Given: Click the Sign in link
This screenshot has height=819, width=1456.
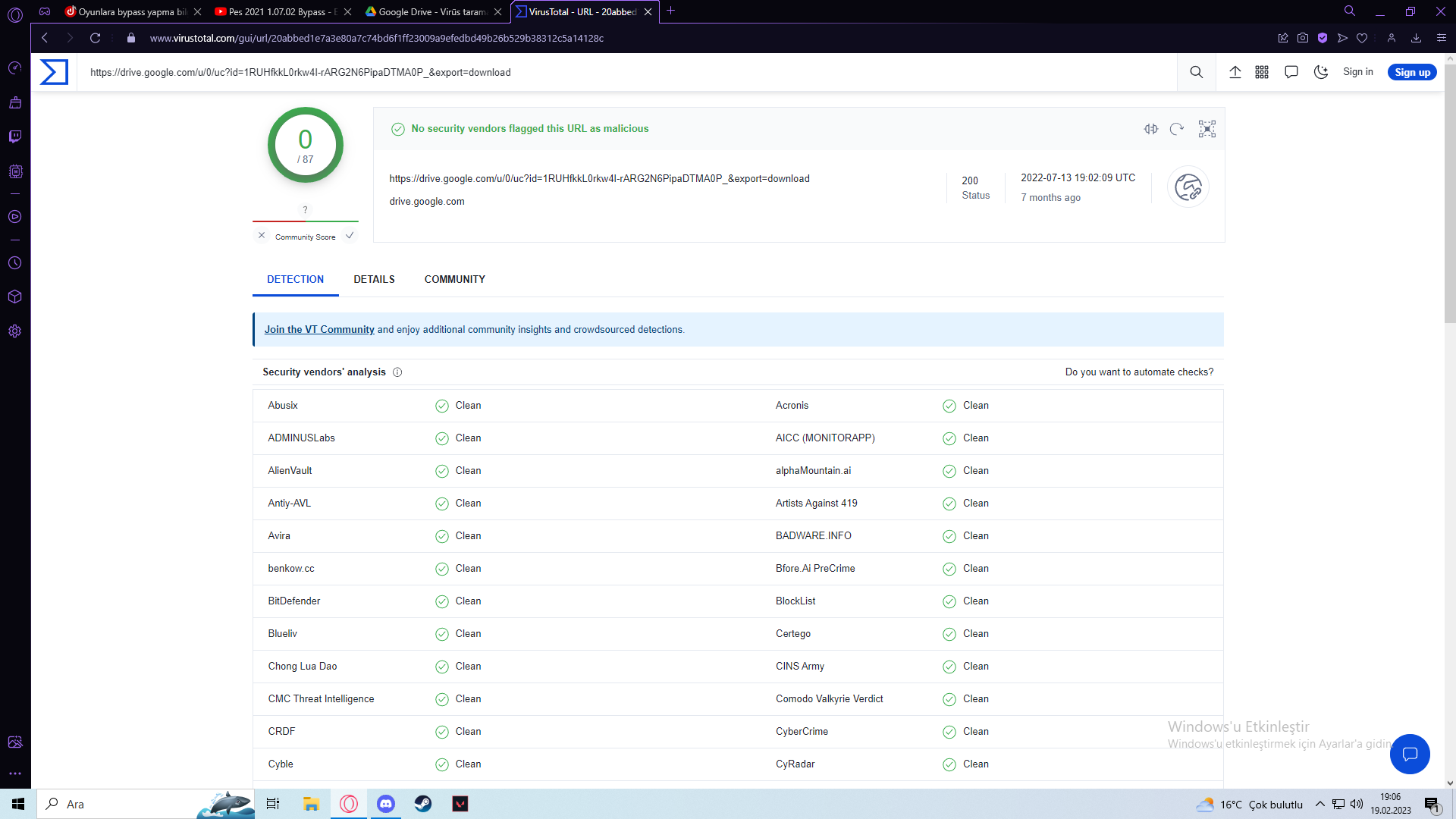Looking at the screenshot, I should (x=1358, y=72).
